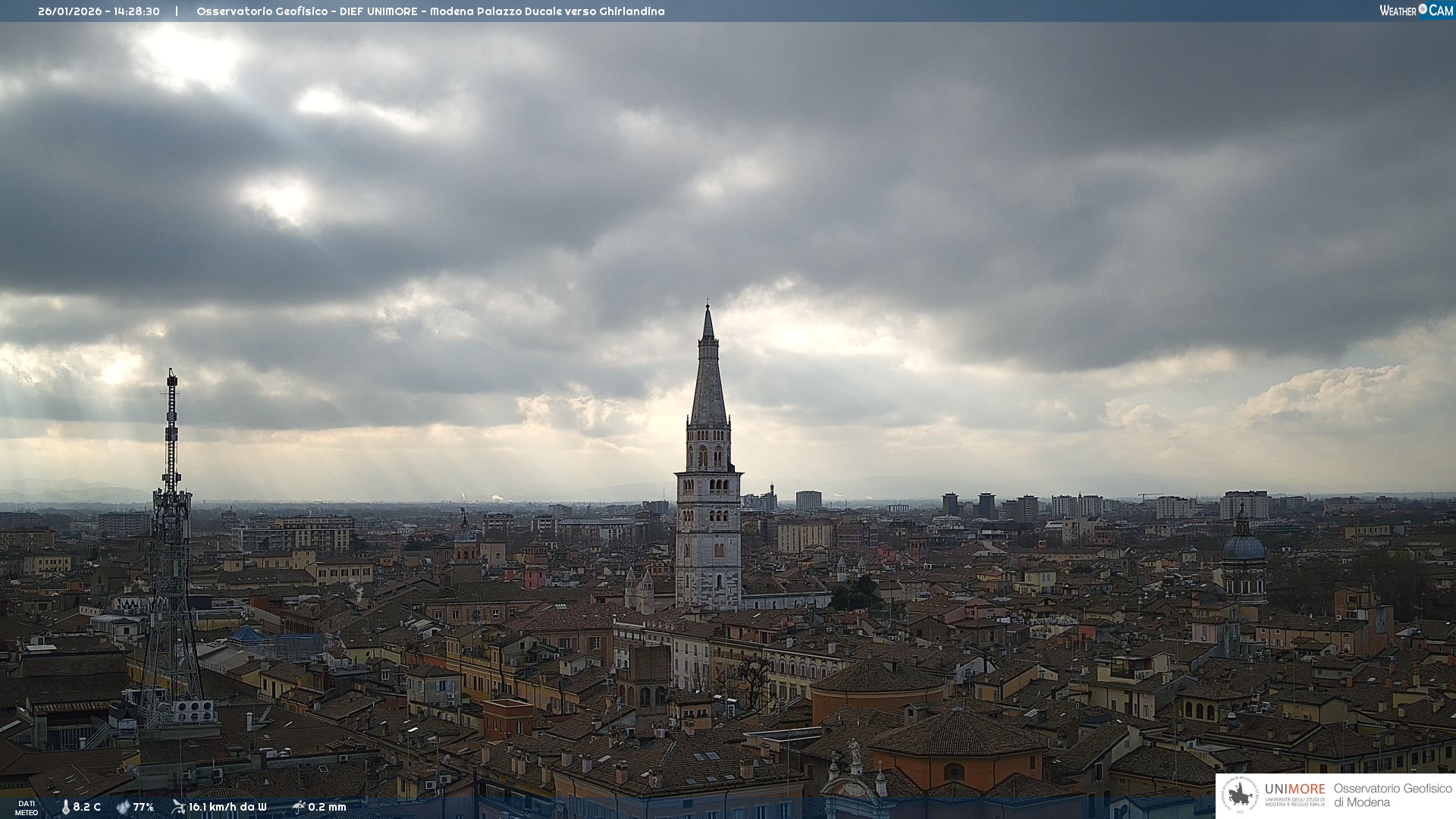
Task: Click the humidity water droplets icon
Action: click(123, 807)
